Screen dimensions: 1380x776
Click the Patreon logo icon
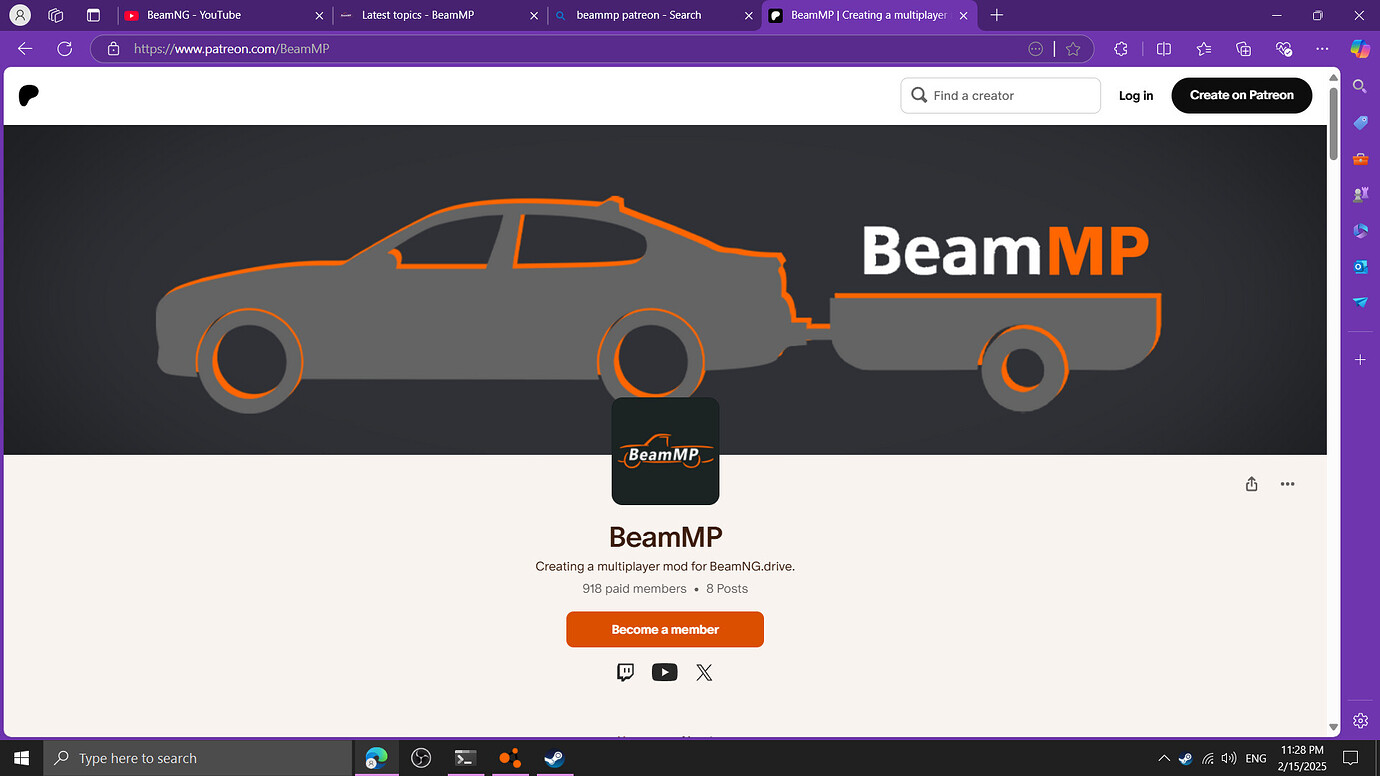point(29,96)
